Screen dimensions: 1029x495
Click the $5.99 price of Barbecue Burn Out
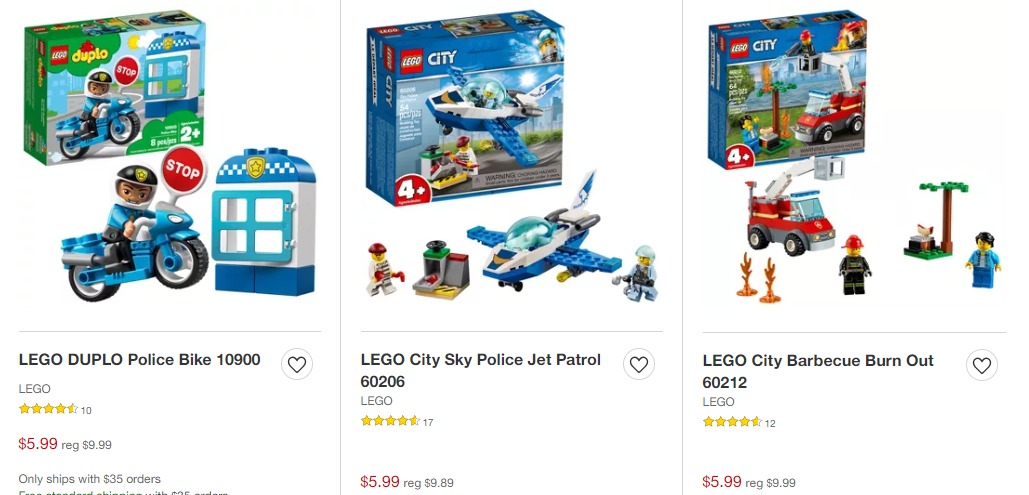click(x=722, y=482)
